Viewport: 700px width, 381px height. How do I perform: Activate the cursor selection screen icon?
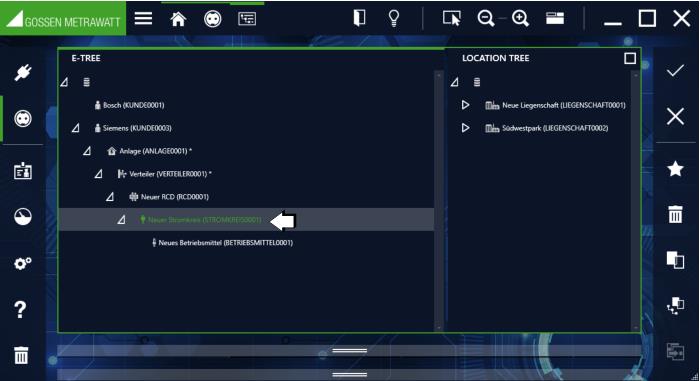coord(451,18)
